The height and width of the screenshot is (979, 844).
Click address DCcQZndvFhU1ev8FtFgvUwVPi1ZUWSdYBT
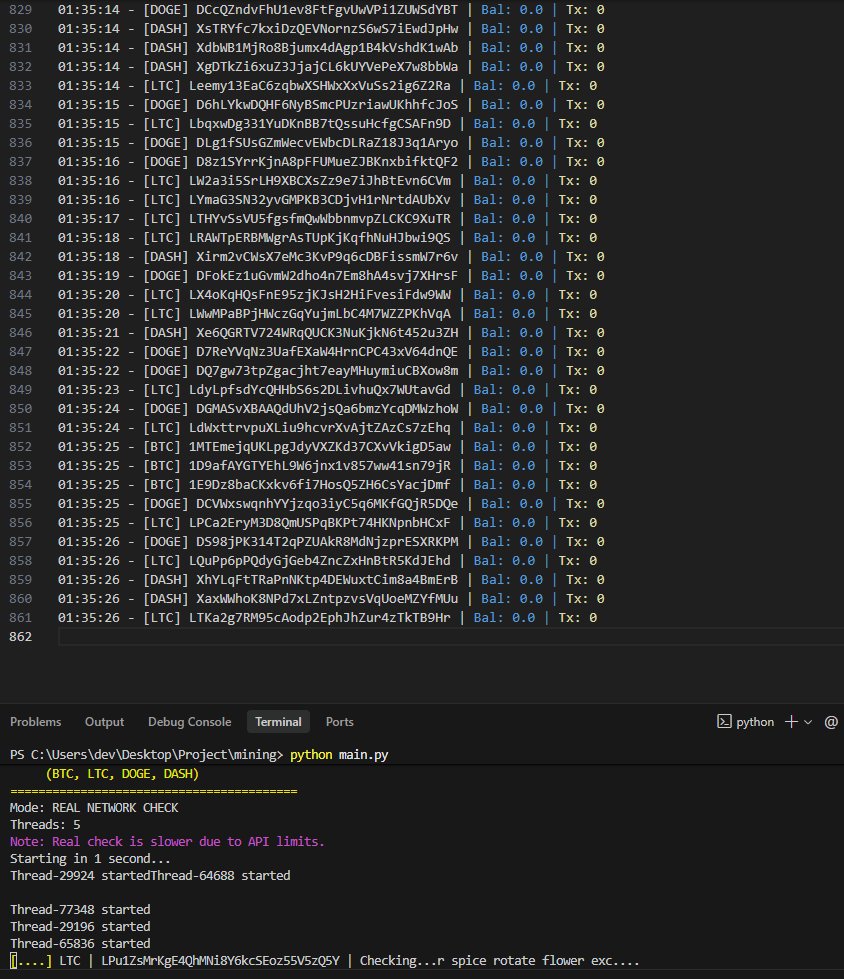(x=327, y=9)
